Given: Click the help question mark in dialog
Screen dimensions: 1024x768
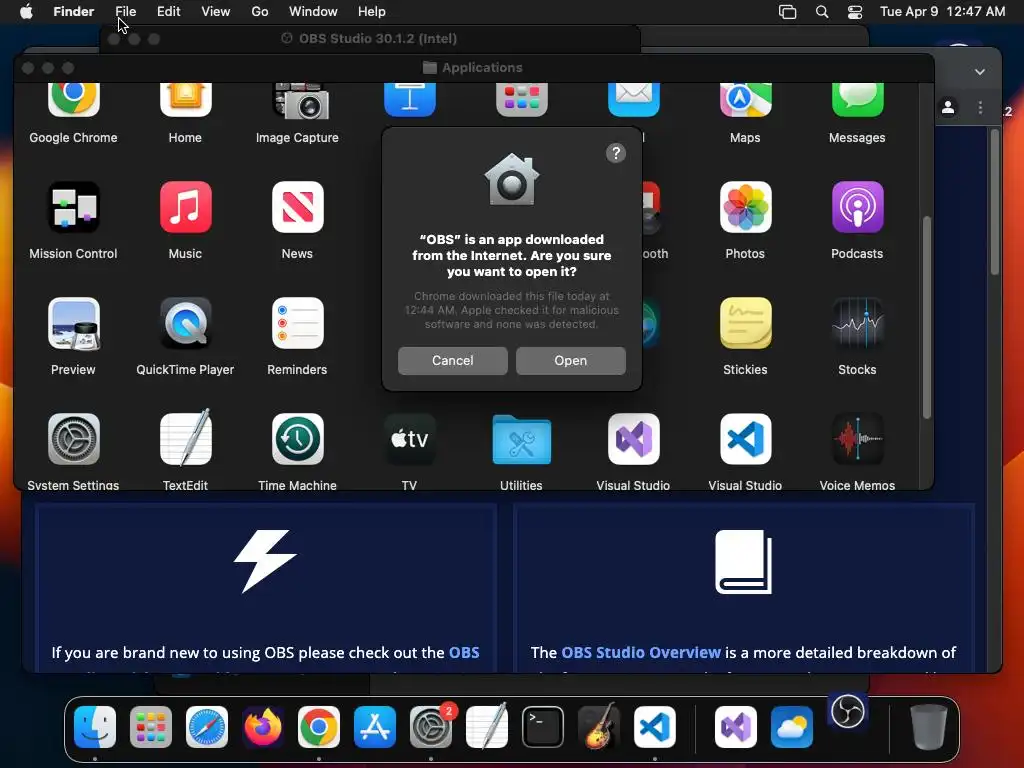Looking at the screenshot, I should [x=616, y=153].
